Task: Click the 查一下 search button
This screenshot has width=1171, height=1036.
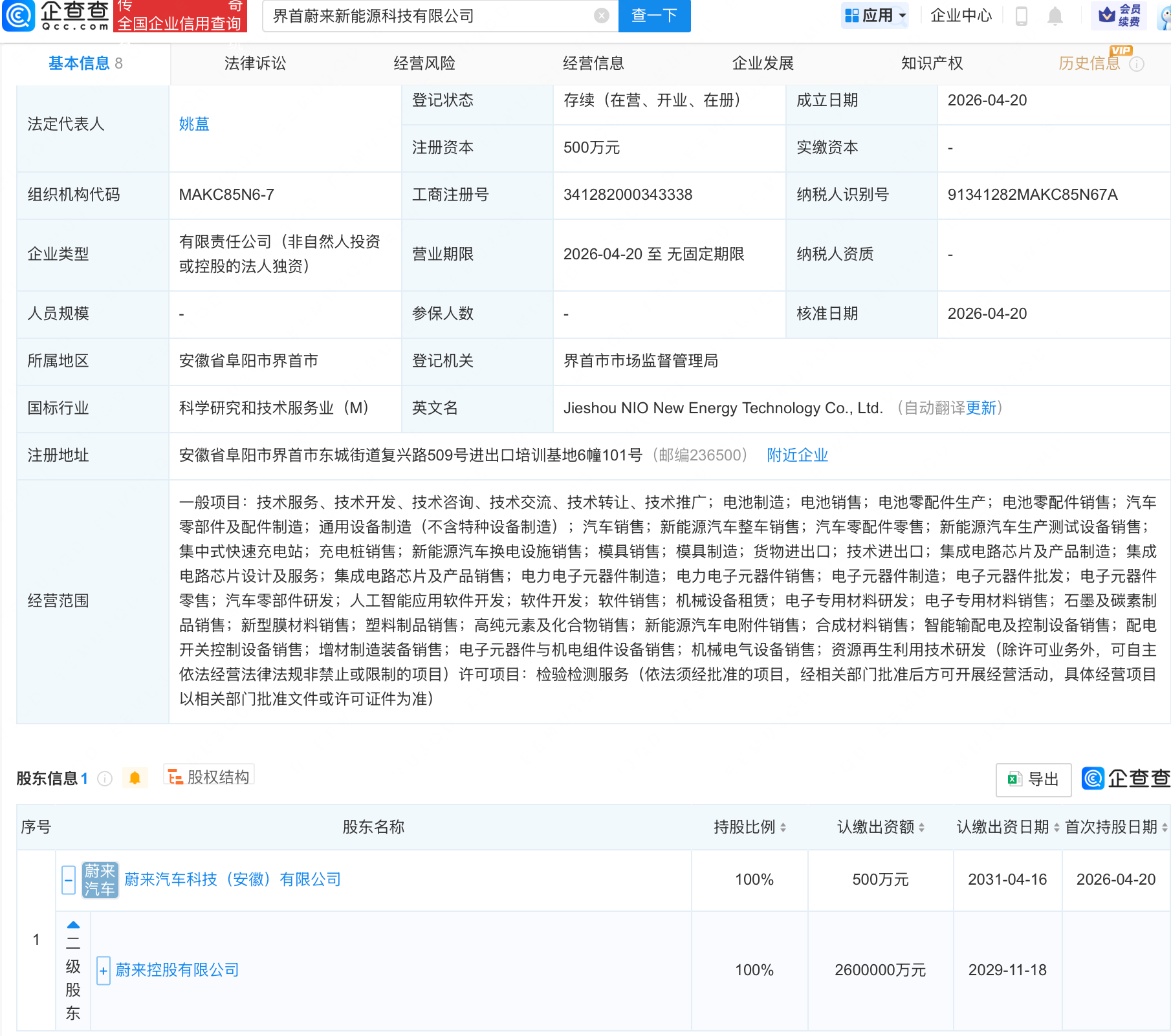Action: (x=653, y=16)
